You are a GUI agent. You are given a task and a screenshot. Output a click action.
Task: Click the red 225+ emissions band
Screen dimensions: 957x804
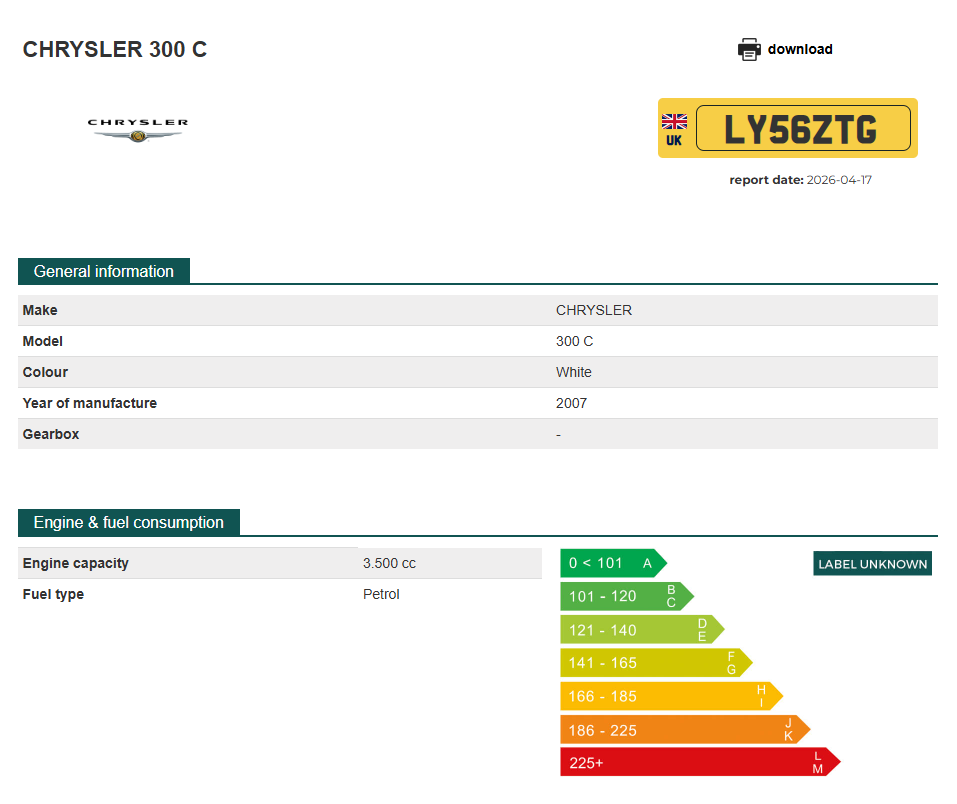[700, 762]
